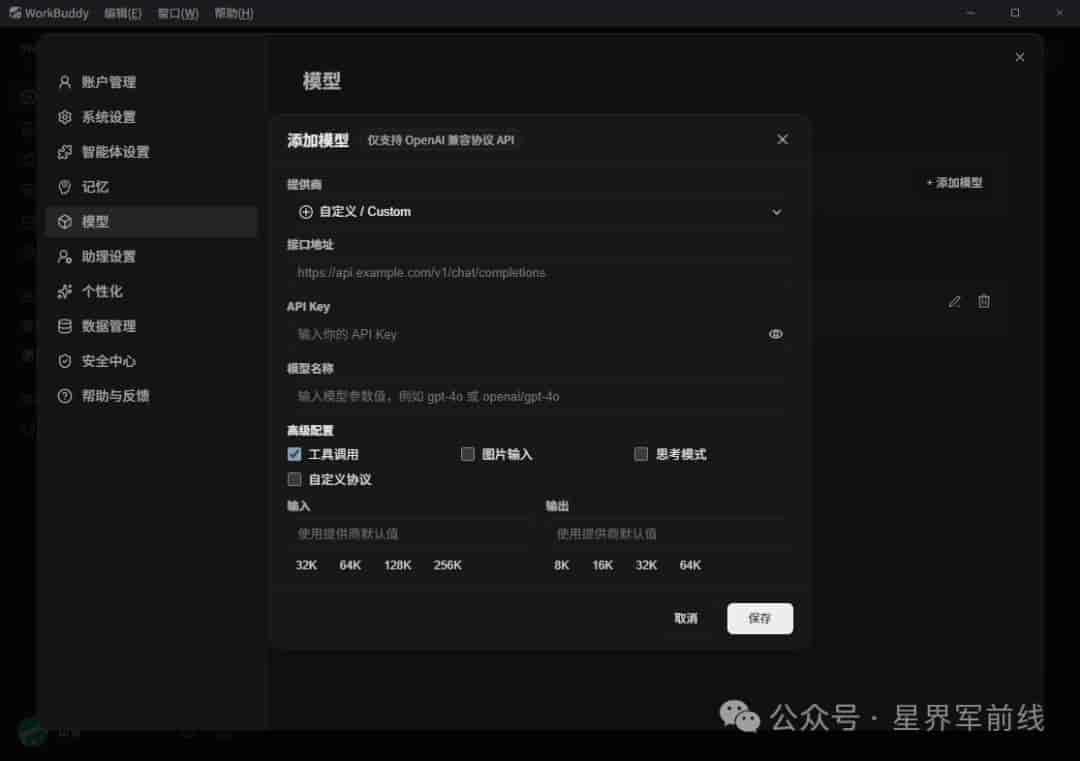This screenshot has height=761, width=1080.
Task: Click the 系统设置 gear icon
Action: (x=65, y=117)
